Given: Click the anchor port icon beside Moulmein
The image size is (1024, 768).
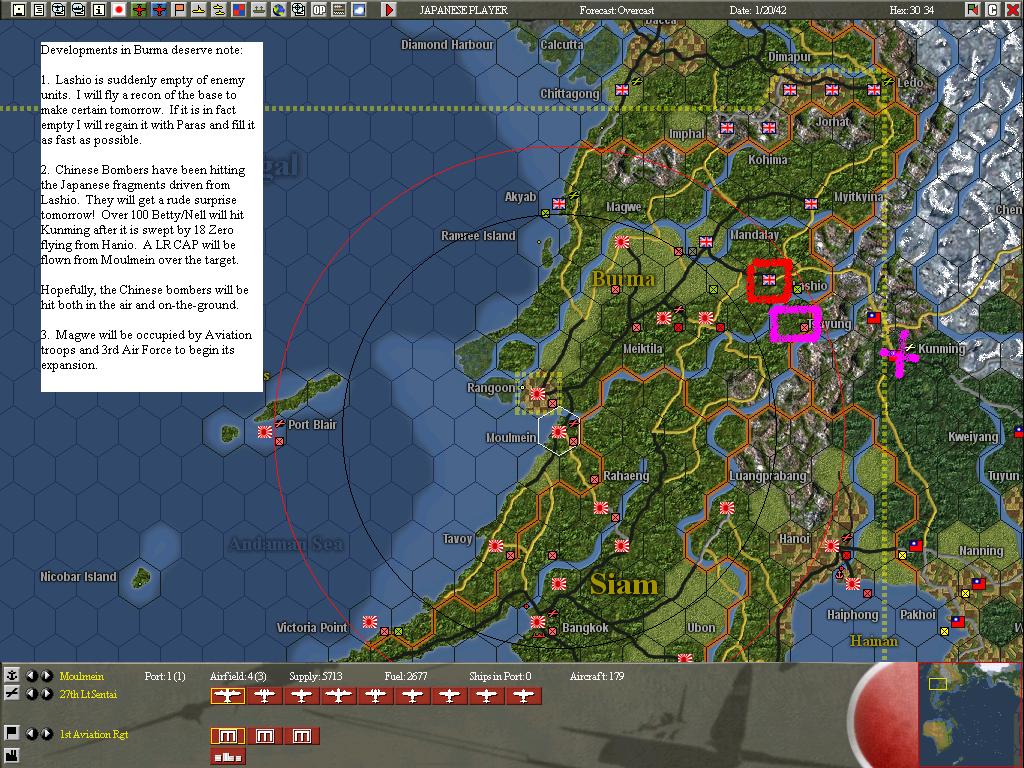Looking at the screenshot, I should (11, 675).
